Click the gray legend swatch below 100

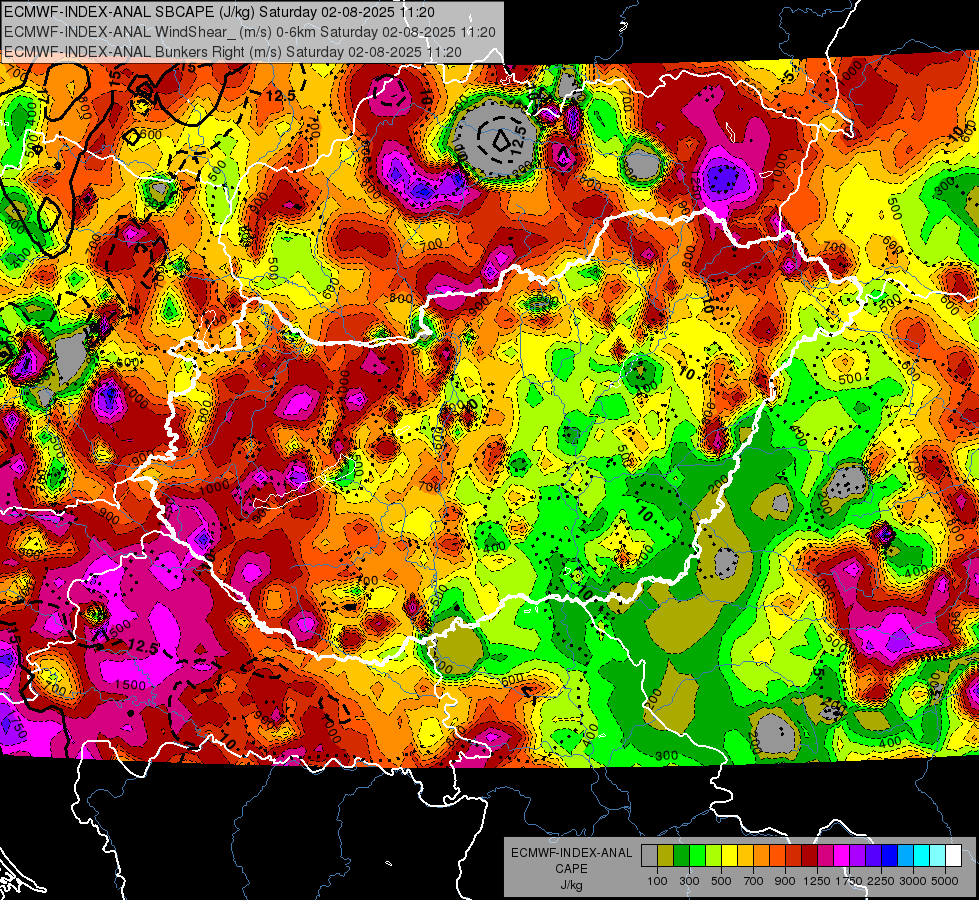tap(649, 855)
